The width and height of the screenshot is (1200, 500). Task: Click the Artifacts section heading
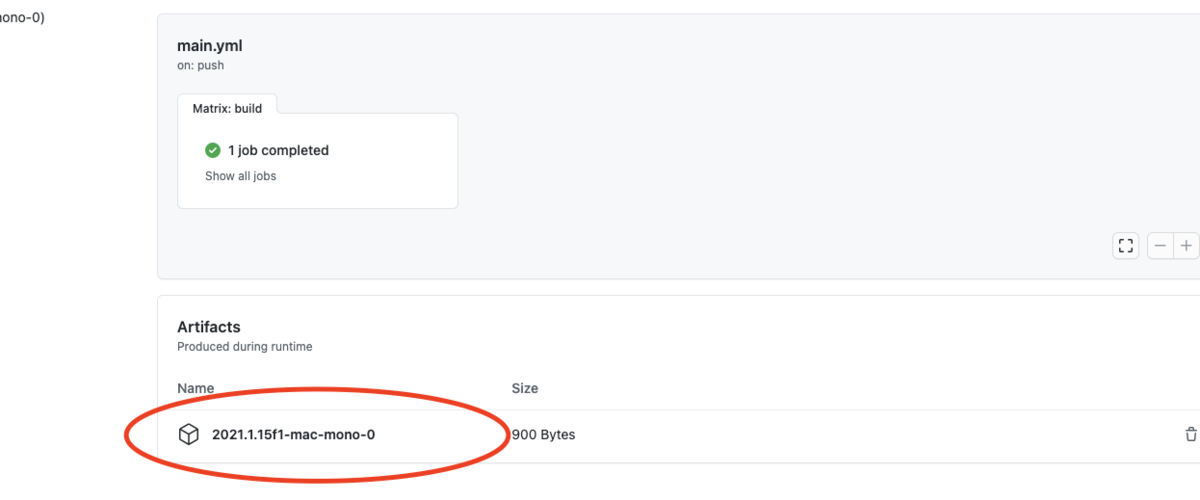pyautogui.click(x=209, y=327)
